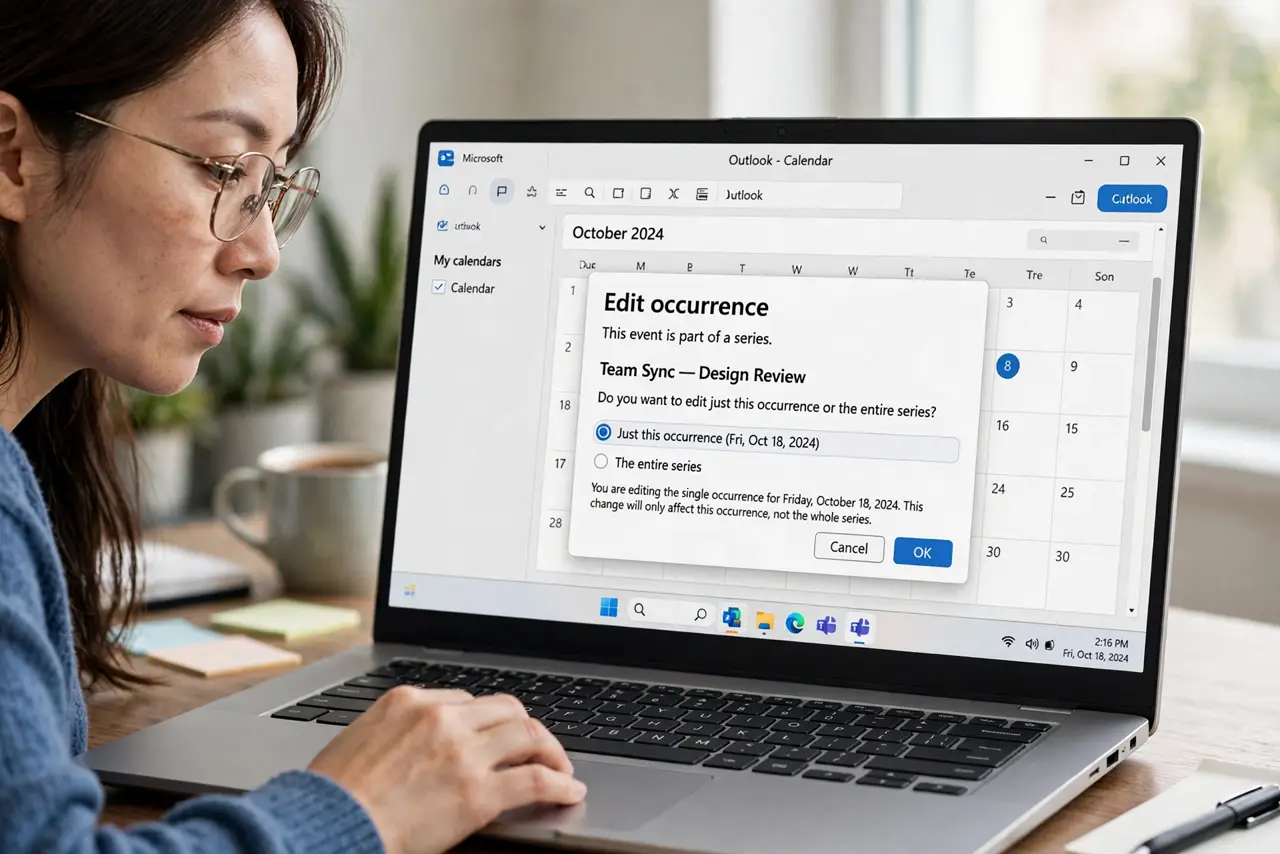Image resolution: width=1280 pixels, height=854 pixels.
Task: Click the taskbar search box
Action: point(670,611)
